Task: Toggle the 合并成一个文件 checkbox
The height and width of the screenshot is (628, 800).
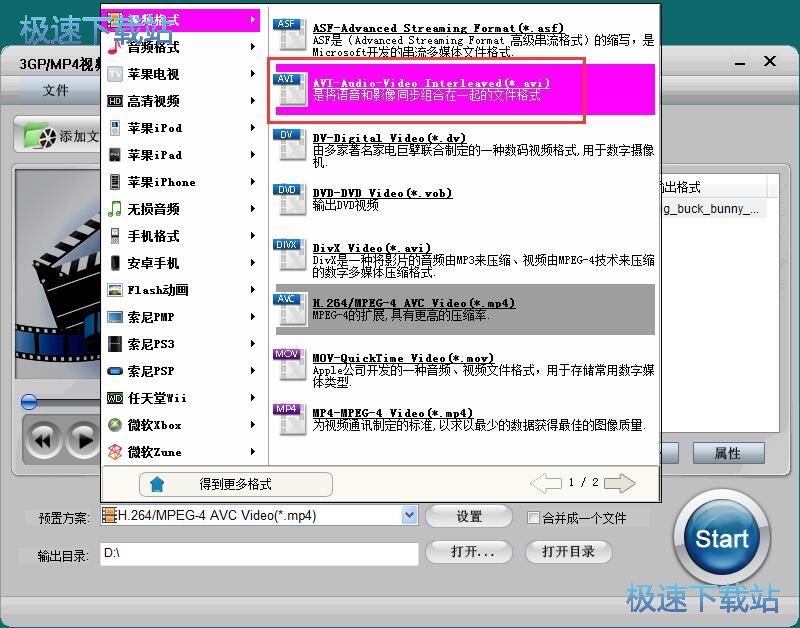Action: tap(533, 518)
